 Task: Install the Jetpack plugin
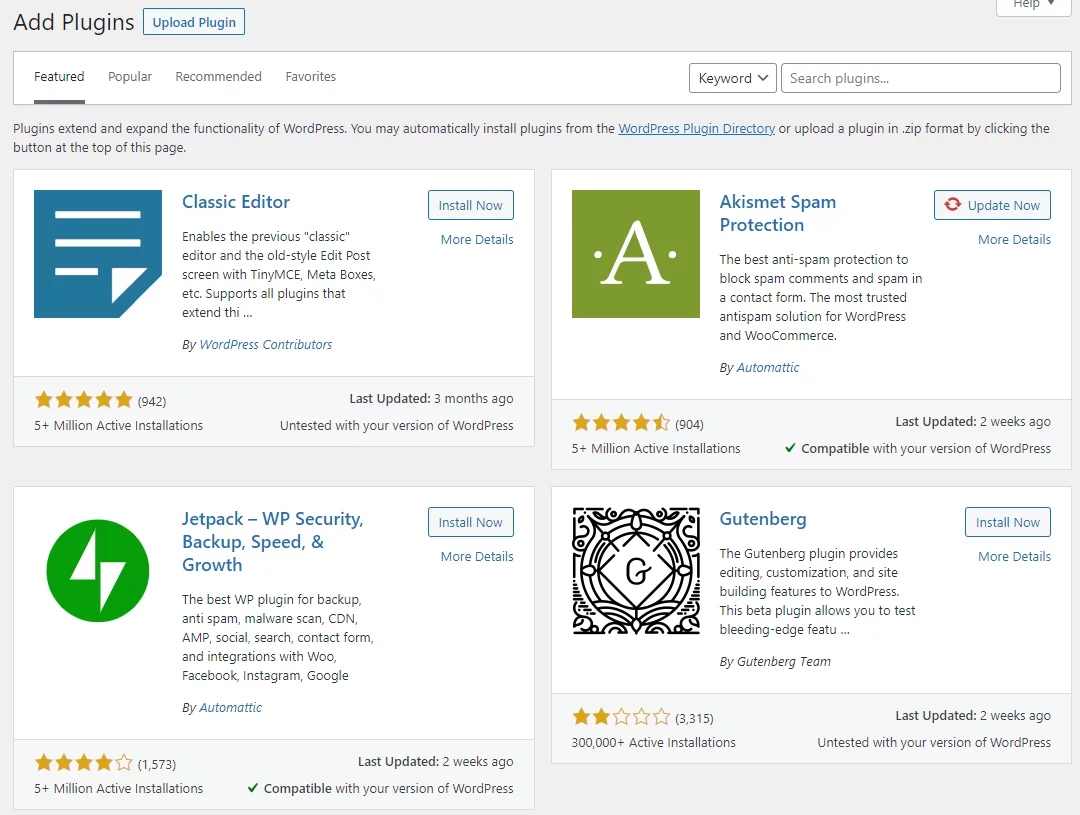[470, 522]
